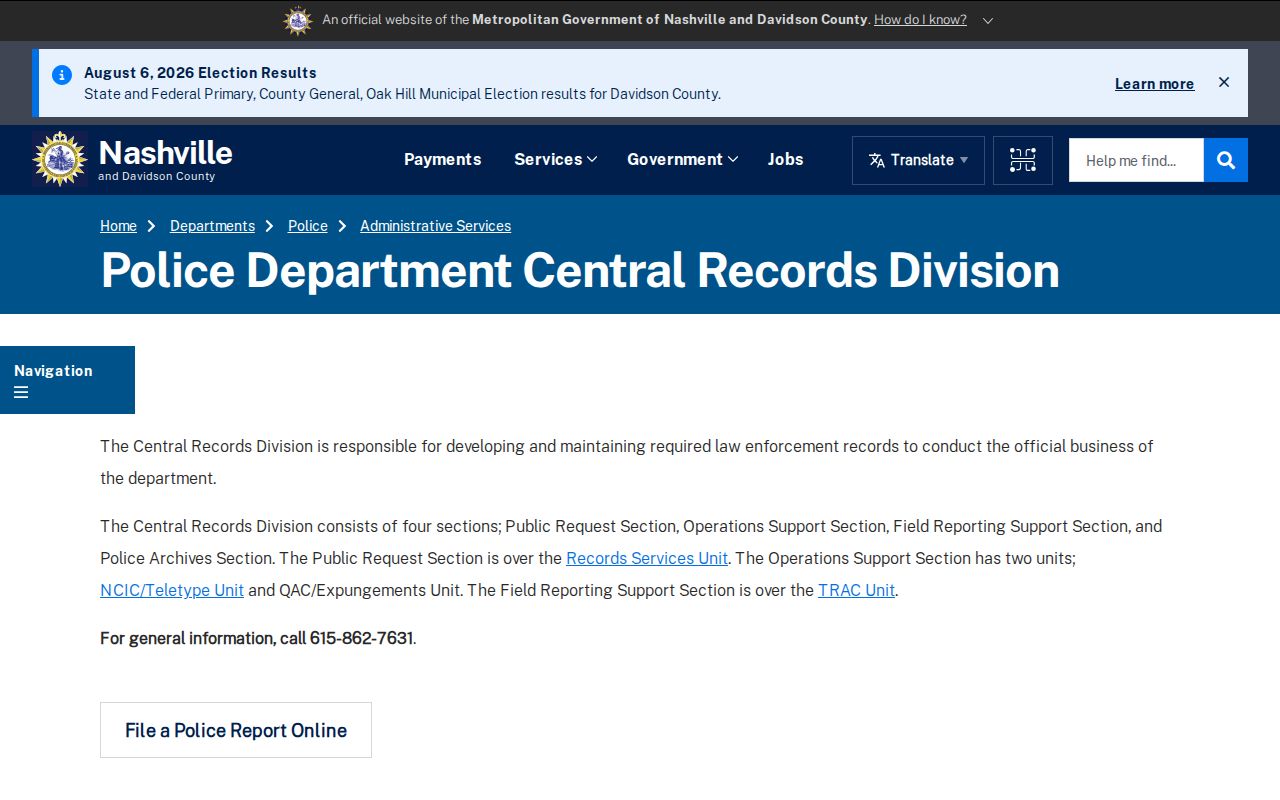Open the Records Services Unit link
Screen dimensions: 1280x800
[647, 558]
